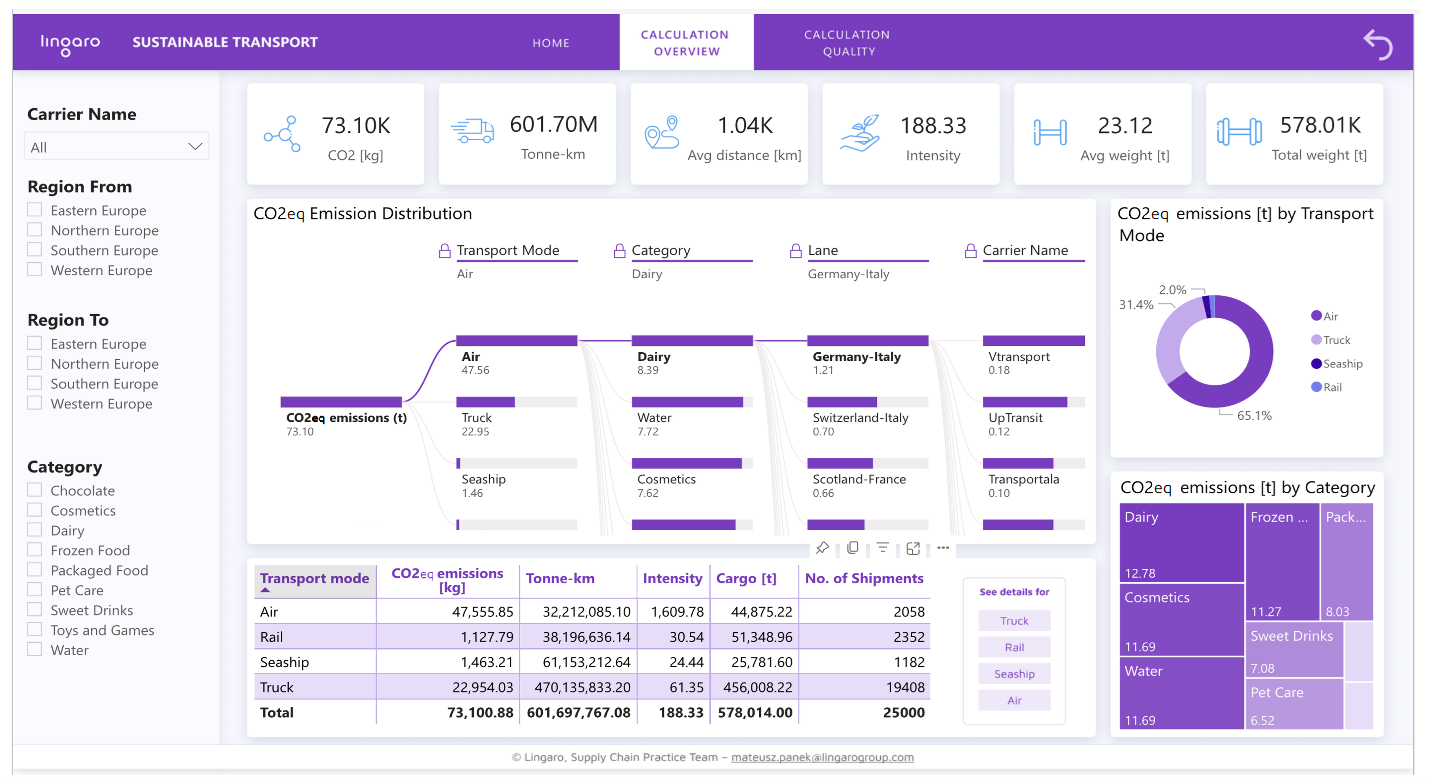Check the Chocolate category checkbox
The width and height of the screenshot is (1430, 783).
click(x=35, y=490)
